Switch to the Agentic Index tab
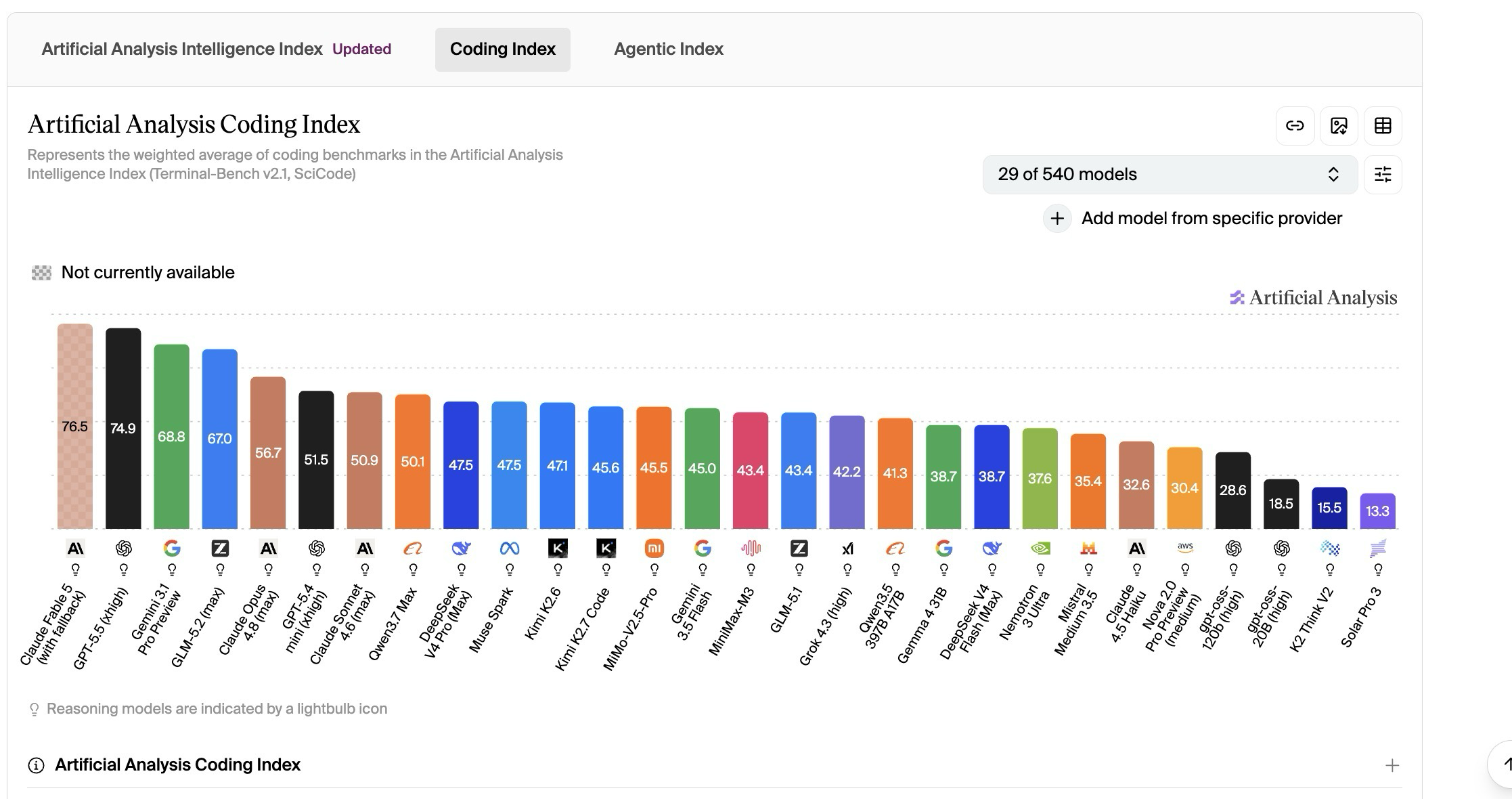Viewport: 1512px width, 799px height. (x=669, y=49)
